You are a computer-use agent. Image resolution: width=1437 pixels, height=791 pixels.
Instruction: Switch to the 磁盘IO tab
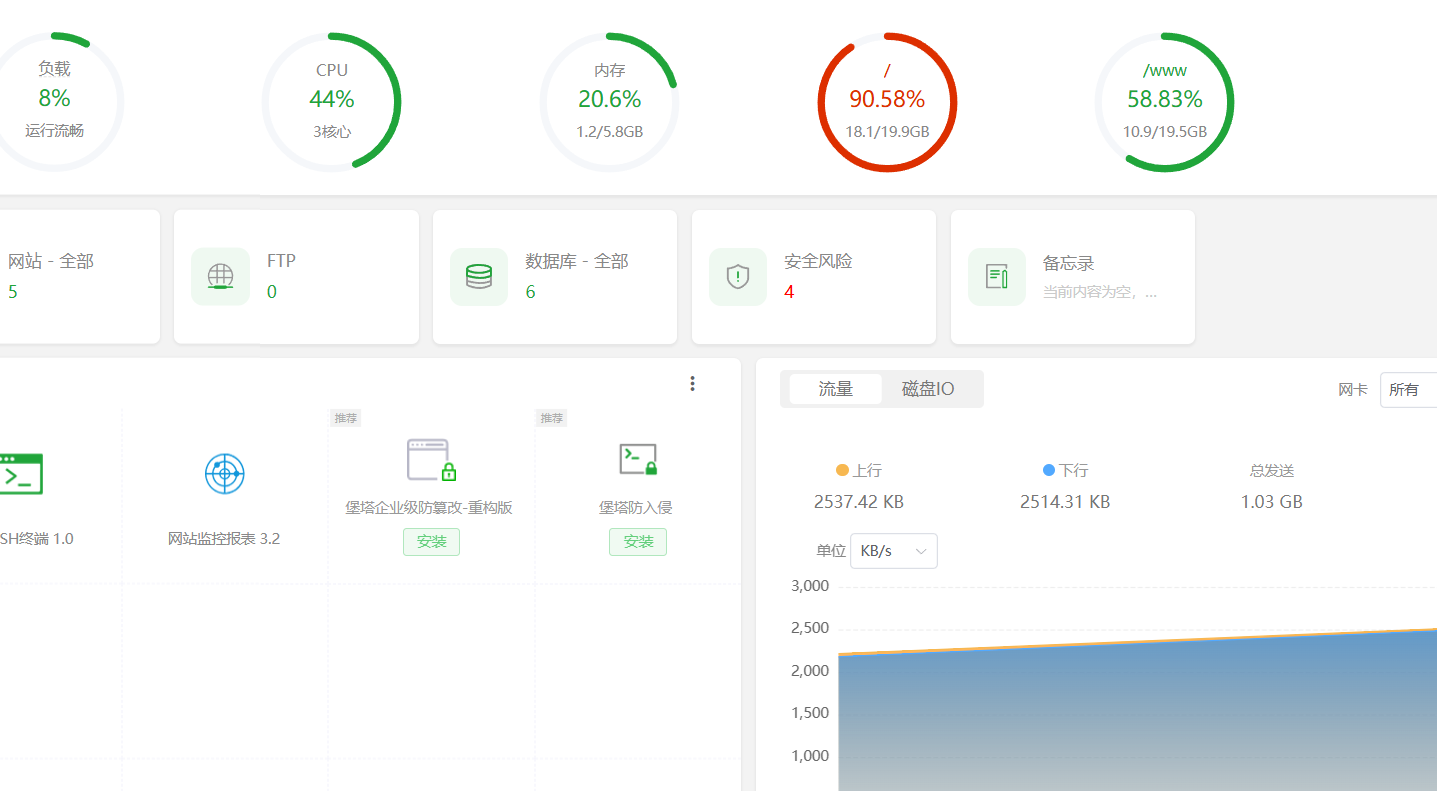pyautogui.click(x=928, y=389)
